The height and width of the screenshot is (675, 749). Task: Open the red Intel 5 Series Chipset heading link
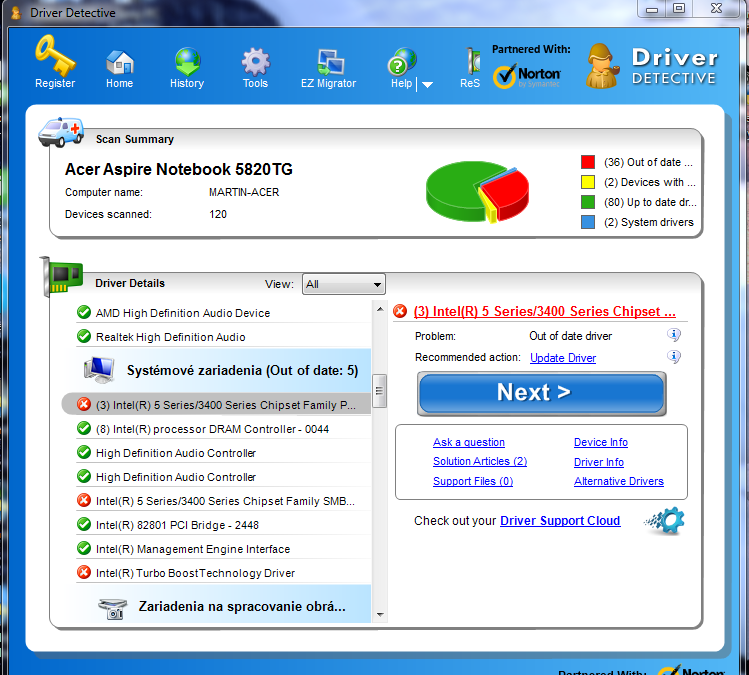tap(545, 311)
